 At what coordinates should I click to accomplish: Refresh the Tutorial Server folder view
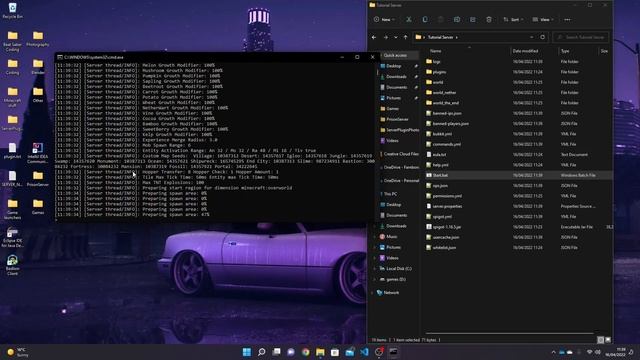click(x=542, y=37)
